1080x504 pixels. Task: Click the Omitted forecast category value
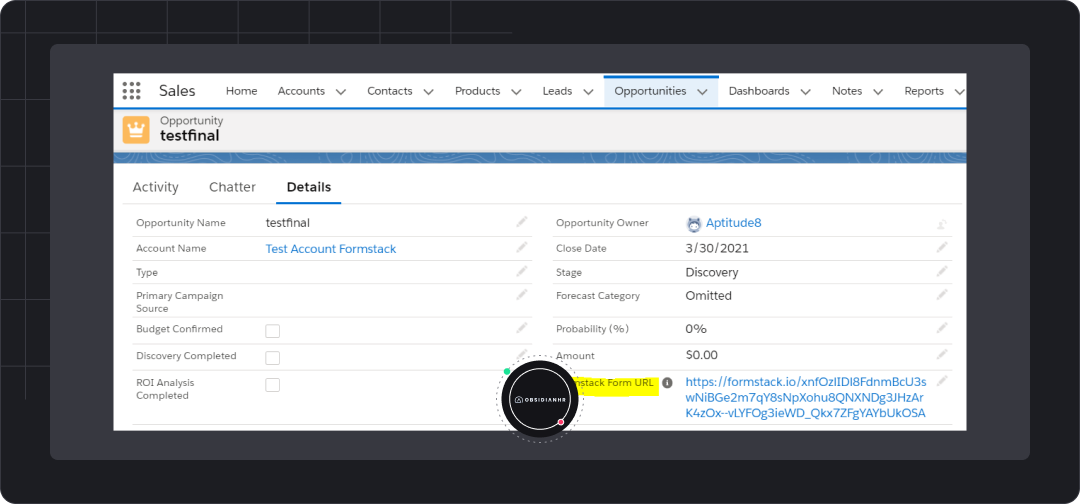click(708, 296)
